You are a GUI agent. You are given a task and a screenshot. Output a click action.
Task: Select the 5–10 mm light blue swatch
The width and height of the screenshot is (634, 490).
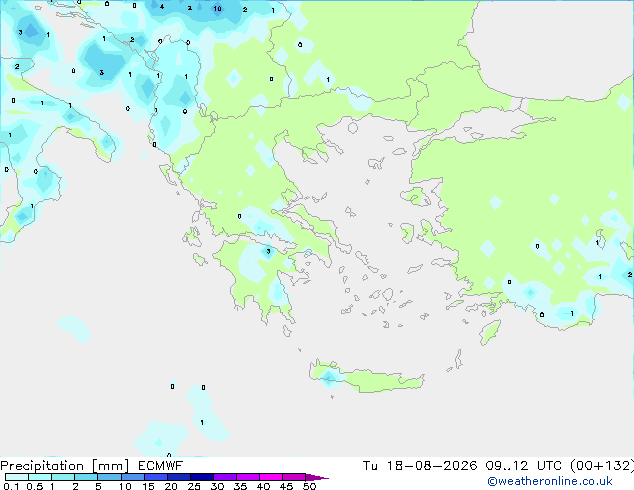109,477
